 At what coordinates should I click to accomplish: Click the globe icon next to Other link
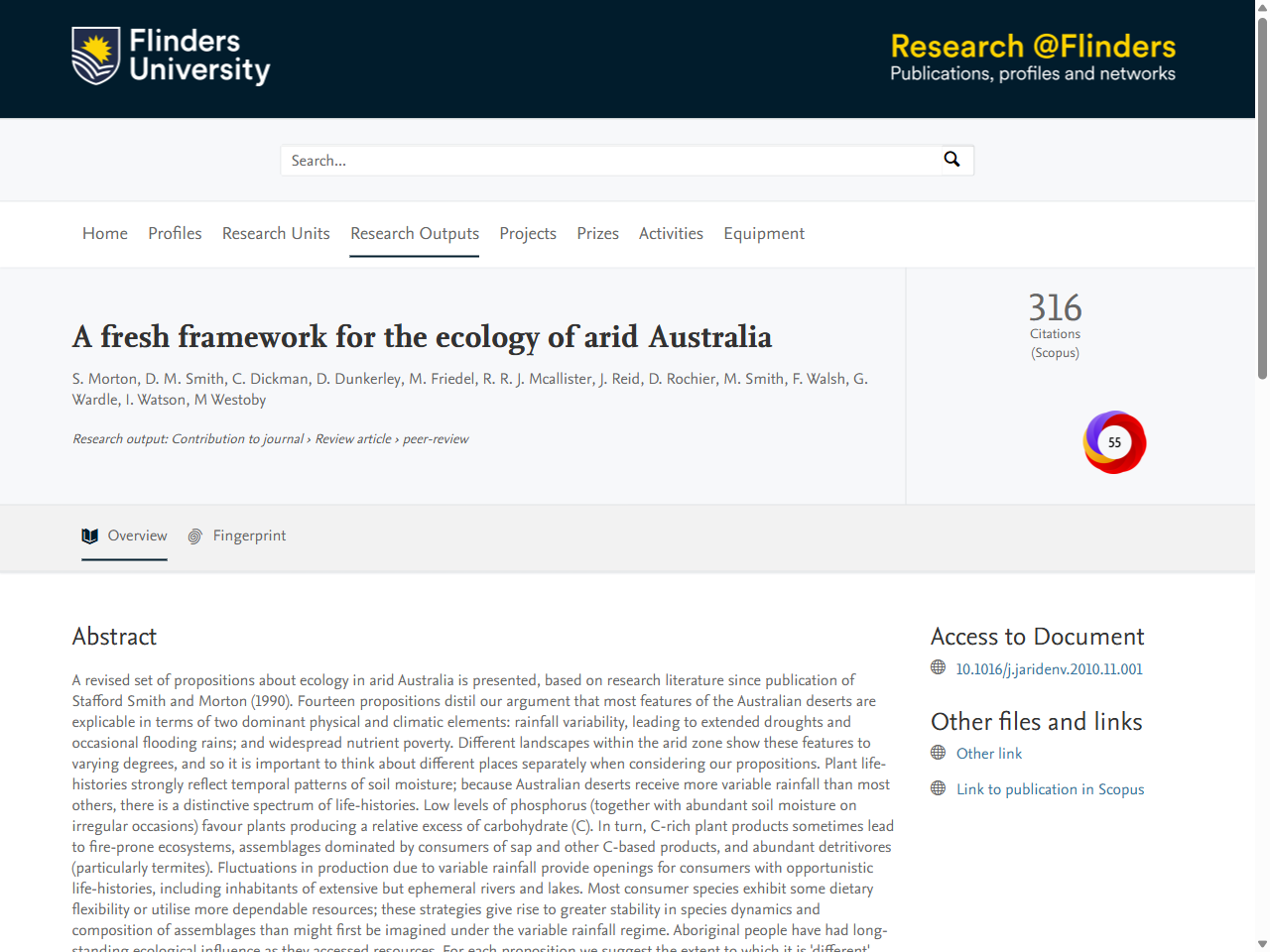click(x=938, y=754)
